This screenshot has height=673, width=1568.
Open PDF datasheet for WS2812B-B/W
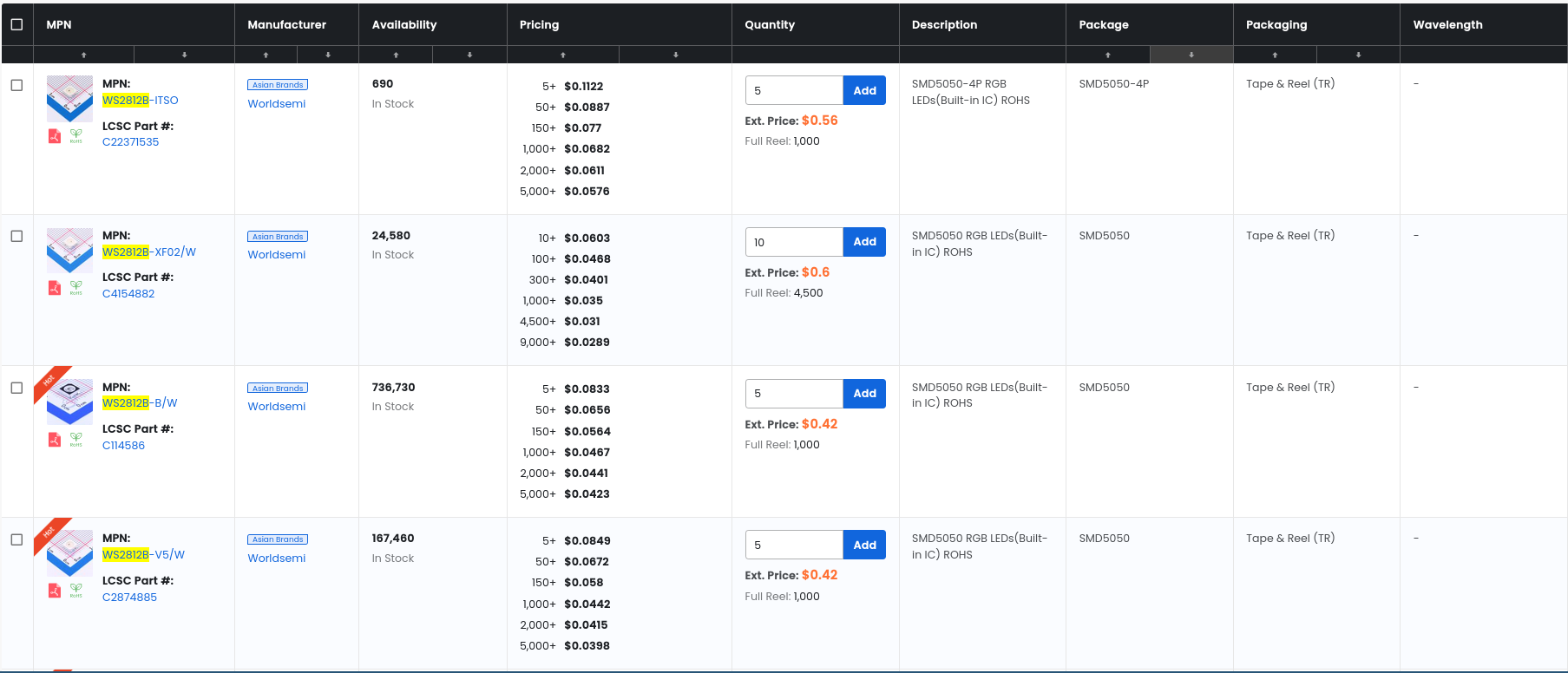(x=54, y=440)
